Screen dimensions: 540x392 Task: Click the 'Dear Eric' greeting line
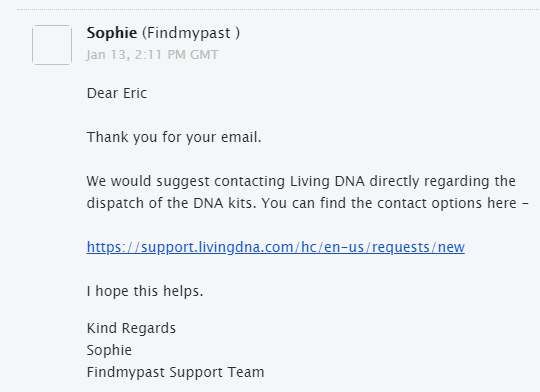click(117, 93)
